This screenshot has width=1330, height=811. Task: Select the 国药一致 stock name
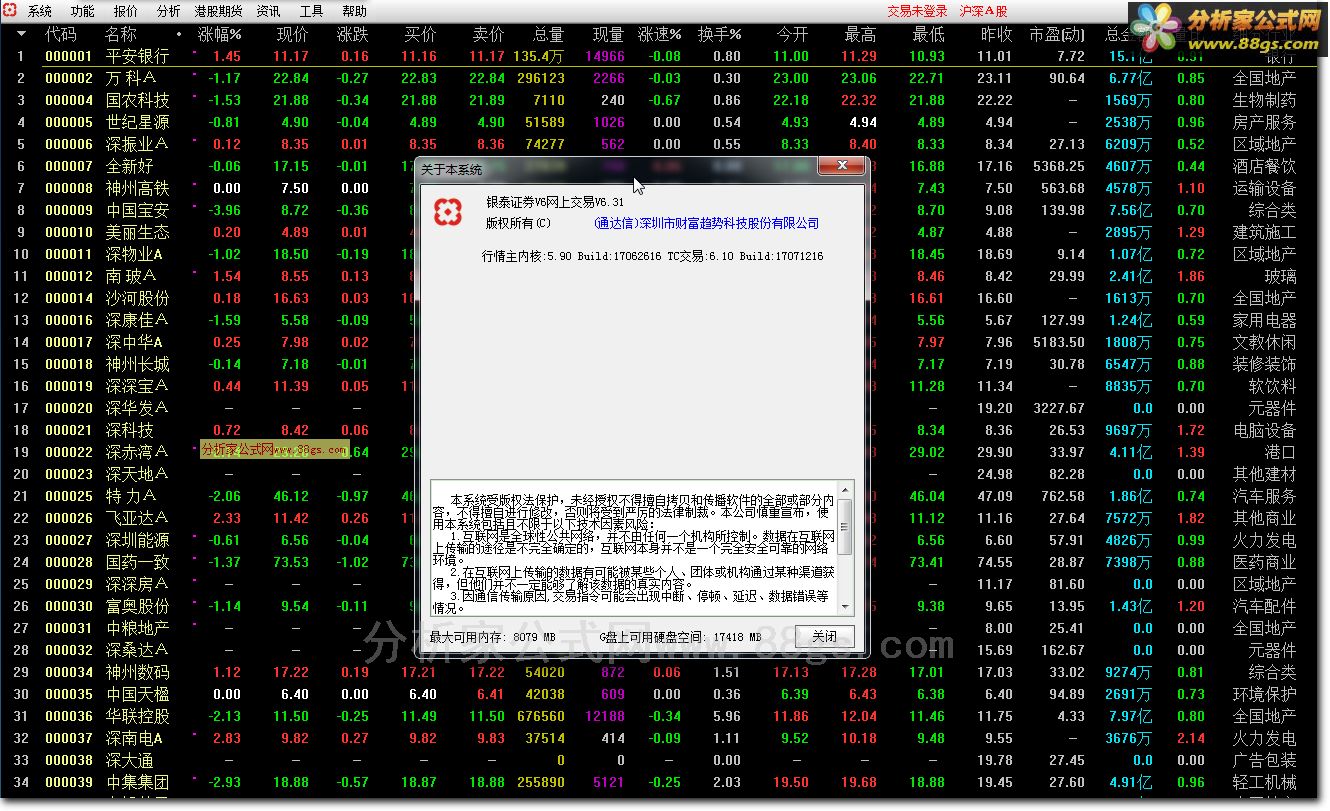coord(138,562)
